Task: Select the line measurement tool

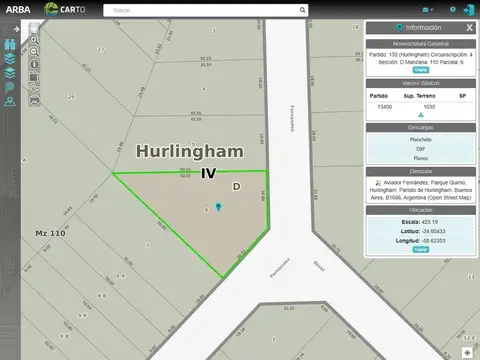Action: [34, 88]
